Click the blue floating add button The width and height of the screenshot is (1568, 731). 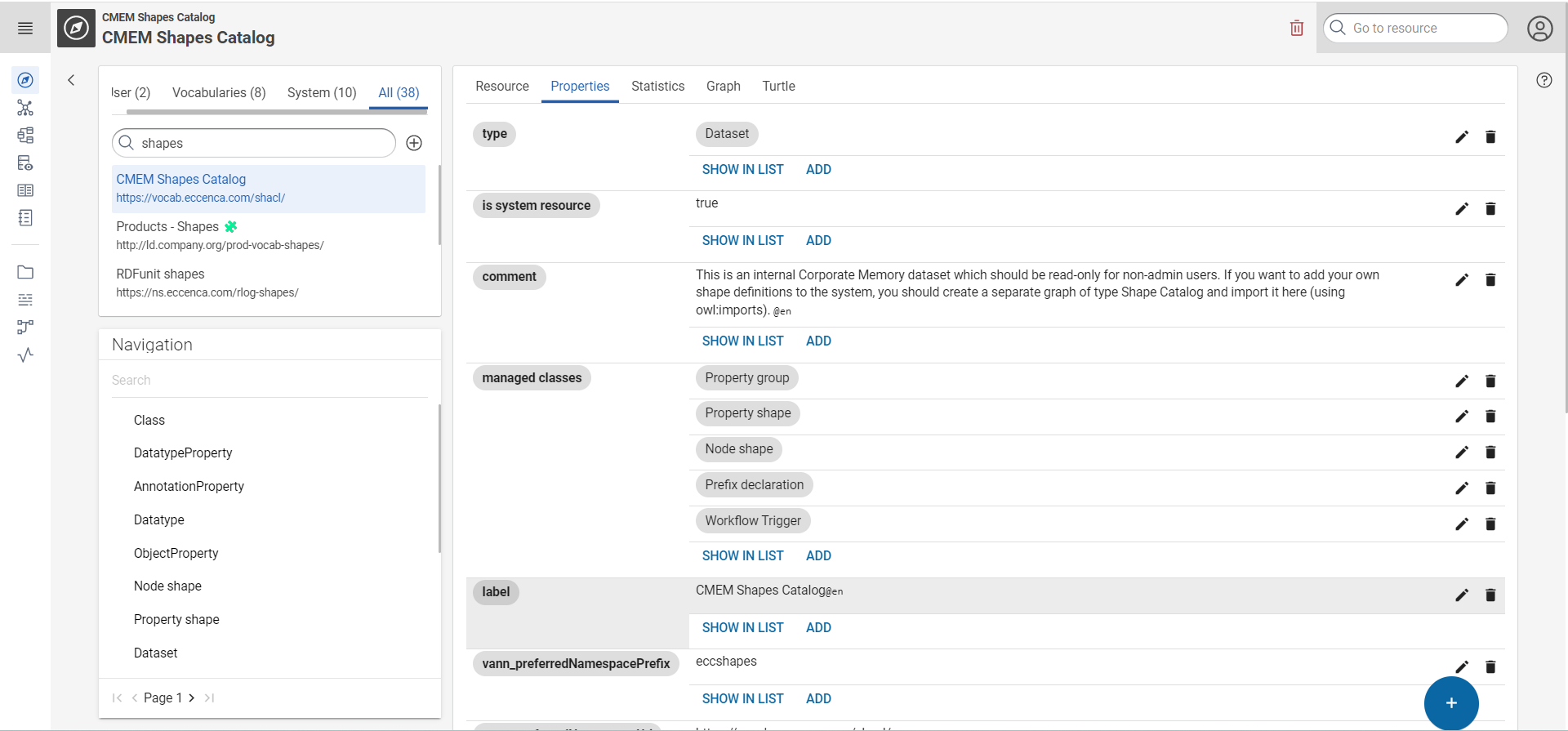point(1450,703)
